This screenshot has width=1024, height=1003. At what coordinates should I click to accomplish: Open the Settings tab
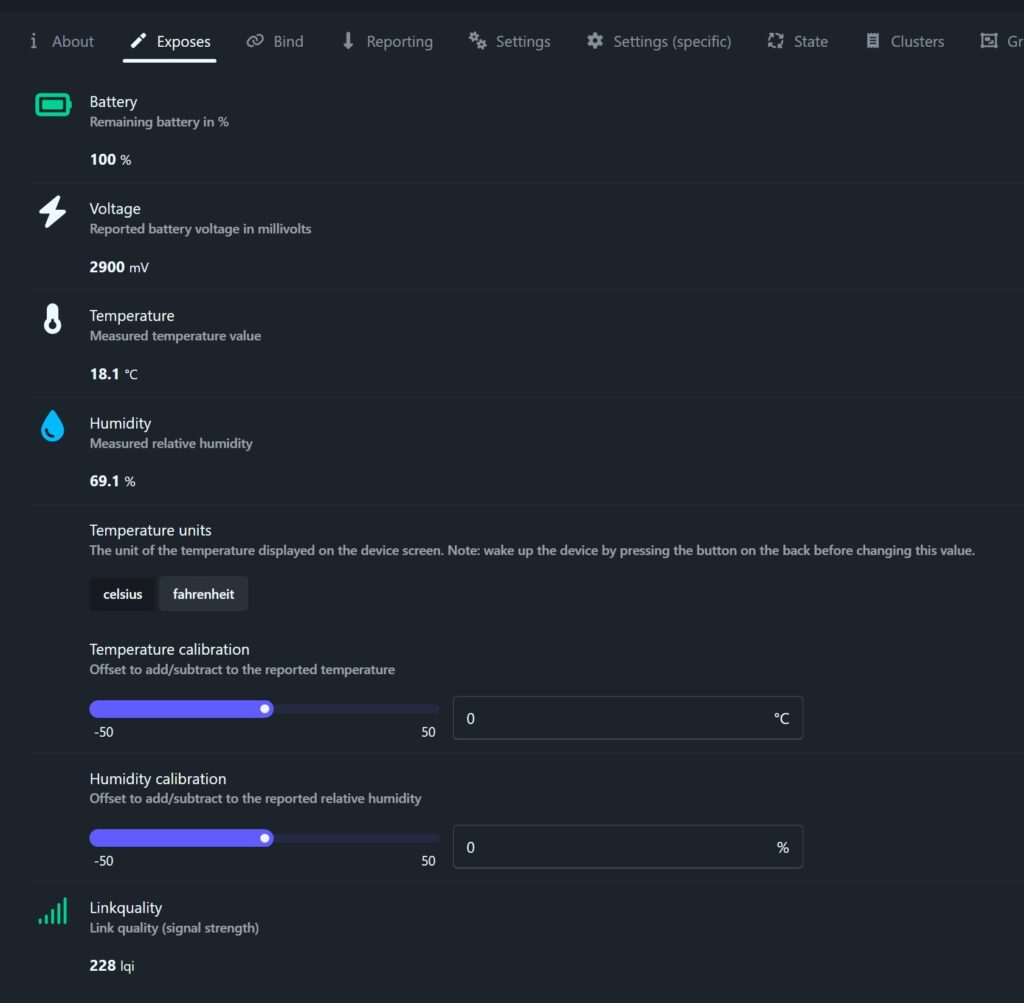point(510,41)
